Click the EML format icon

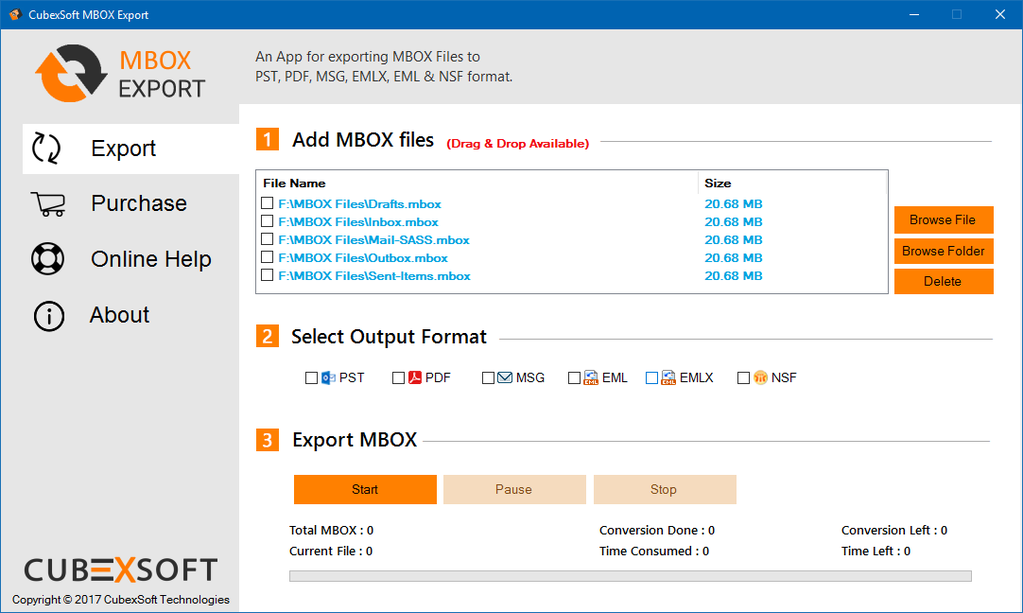pyautogui.click(x=591, y=378)
